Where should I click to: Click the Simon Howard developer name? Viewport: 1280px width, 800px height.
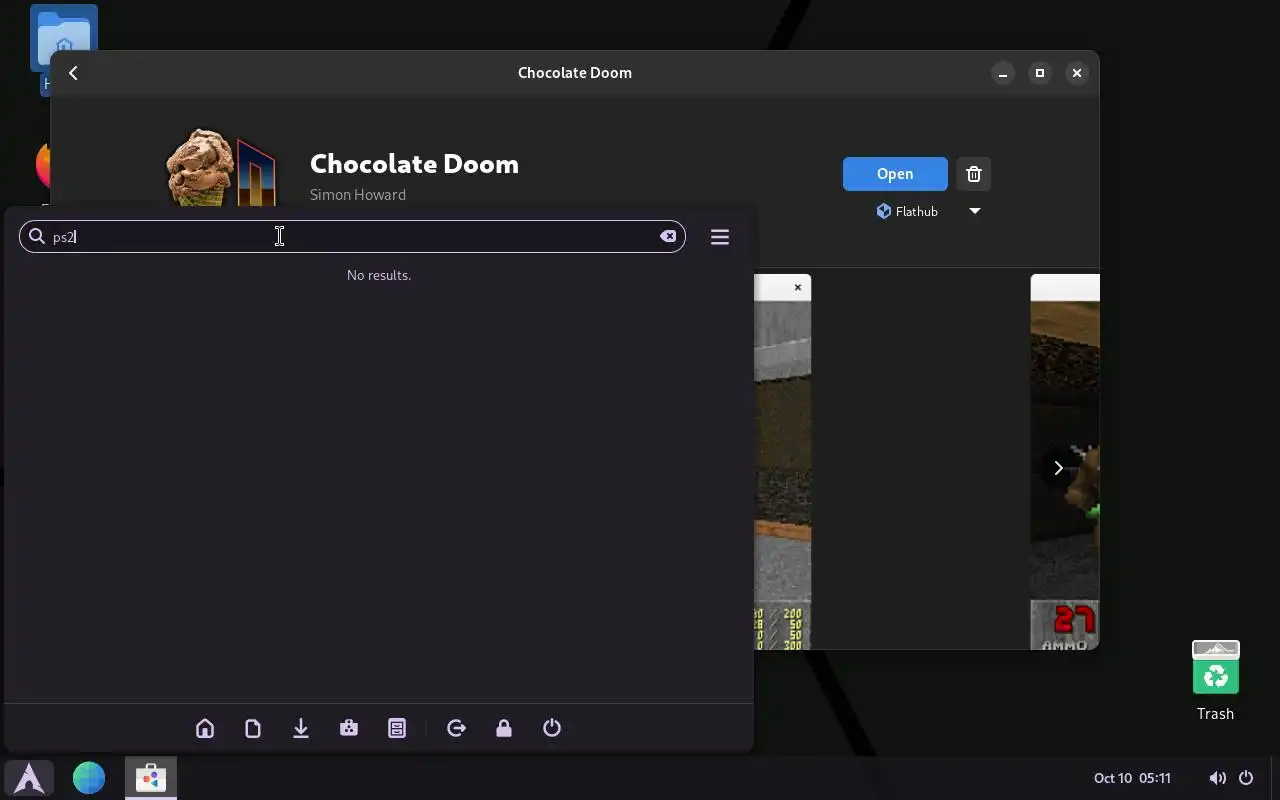[358, 194]
